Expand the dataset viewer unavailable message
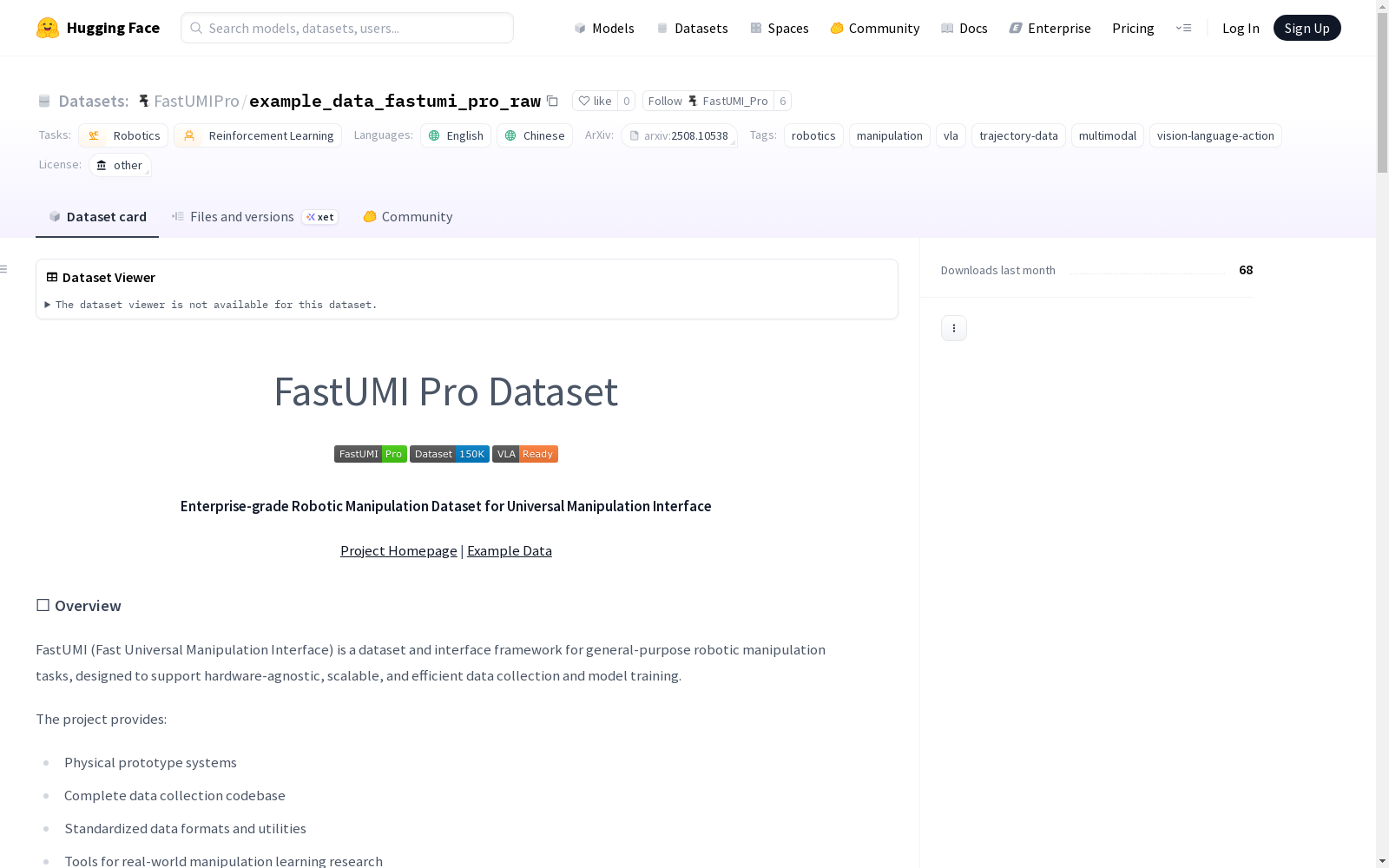The image size is (1389, 868). (x=211, y=305)
